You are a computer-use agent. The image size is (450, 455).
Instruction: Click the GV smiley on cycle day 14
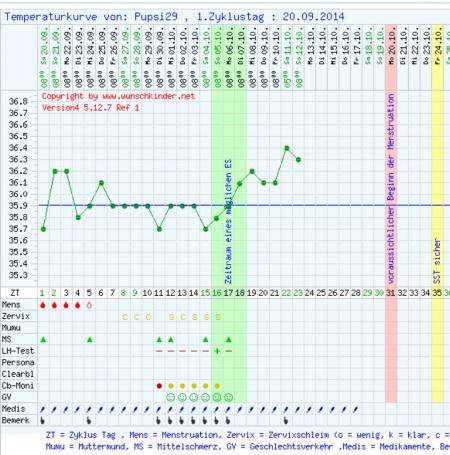tap(194, 397)
